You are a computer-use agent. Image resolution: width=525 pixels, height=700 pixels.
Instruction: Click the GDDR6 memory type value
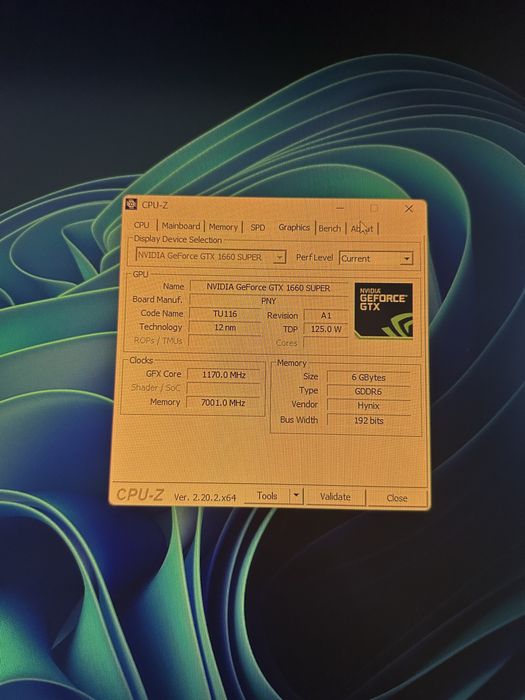point(368,392)
